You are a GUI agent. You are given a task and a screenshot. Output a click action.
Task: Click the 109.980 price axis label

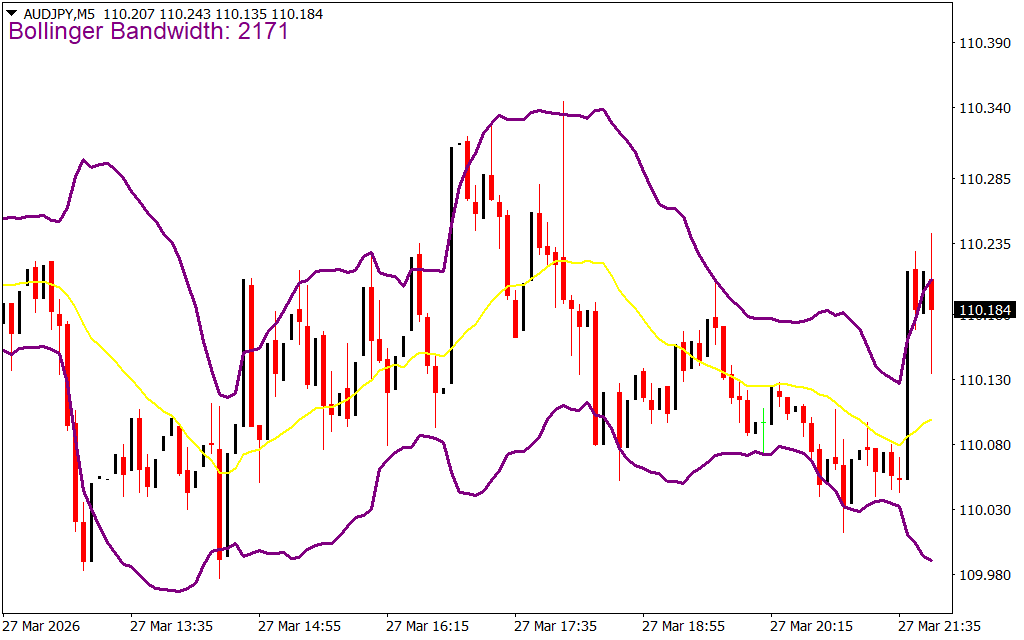pos(985,575)
